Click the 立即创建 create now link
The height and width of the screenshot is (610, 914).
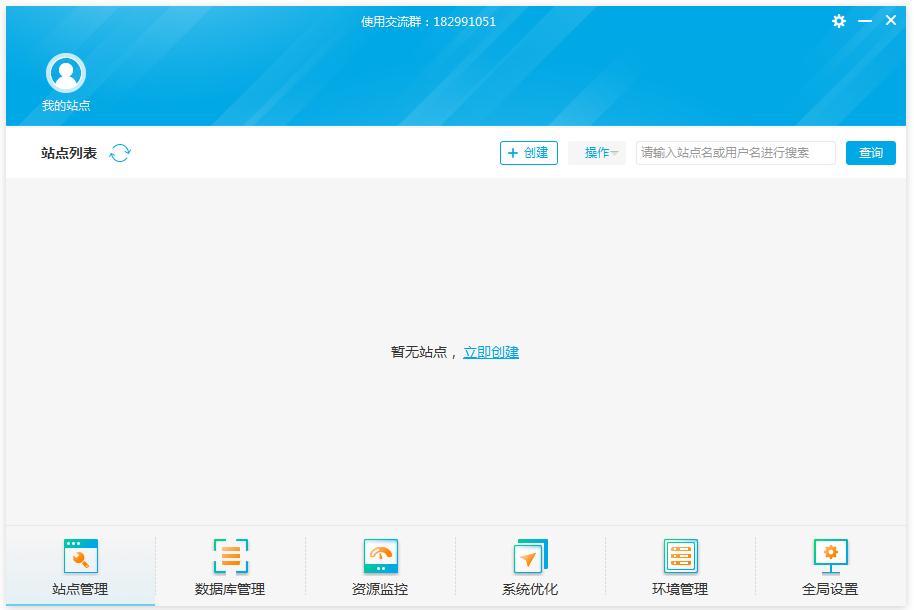click(492, 352)
